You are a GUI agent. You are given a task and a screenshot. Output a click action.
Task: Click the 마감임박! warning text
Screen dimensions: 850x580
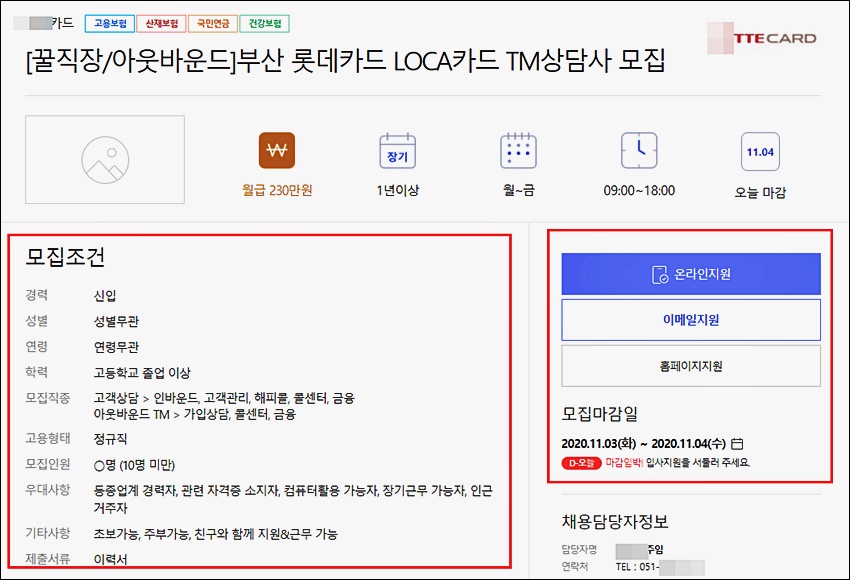pyautogui.click(x=624, y=463)
